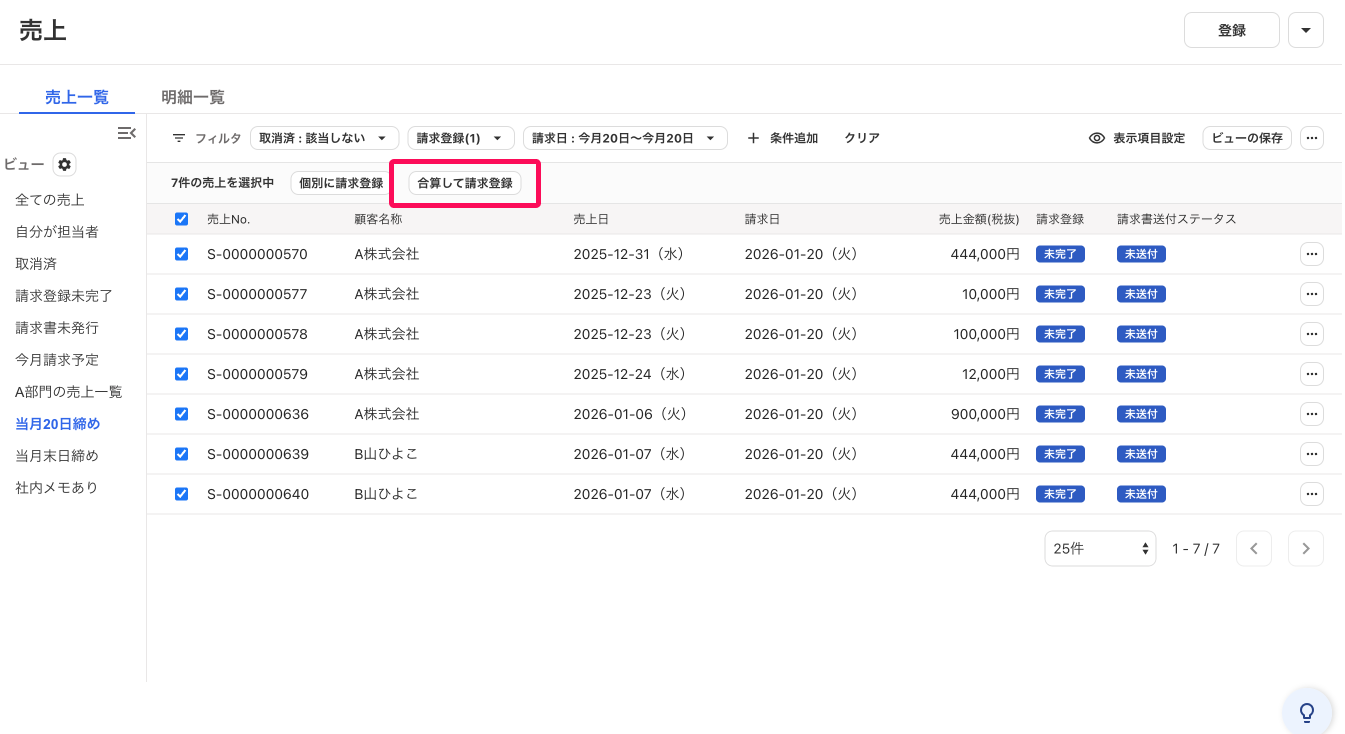
Task: Click the 登録 button
Action: (x=1232, y=30)
